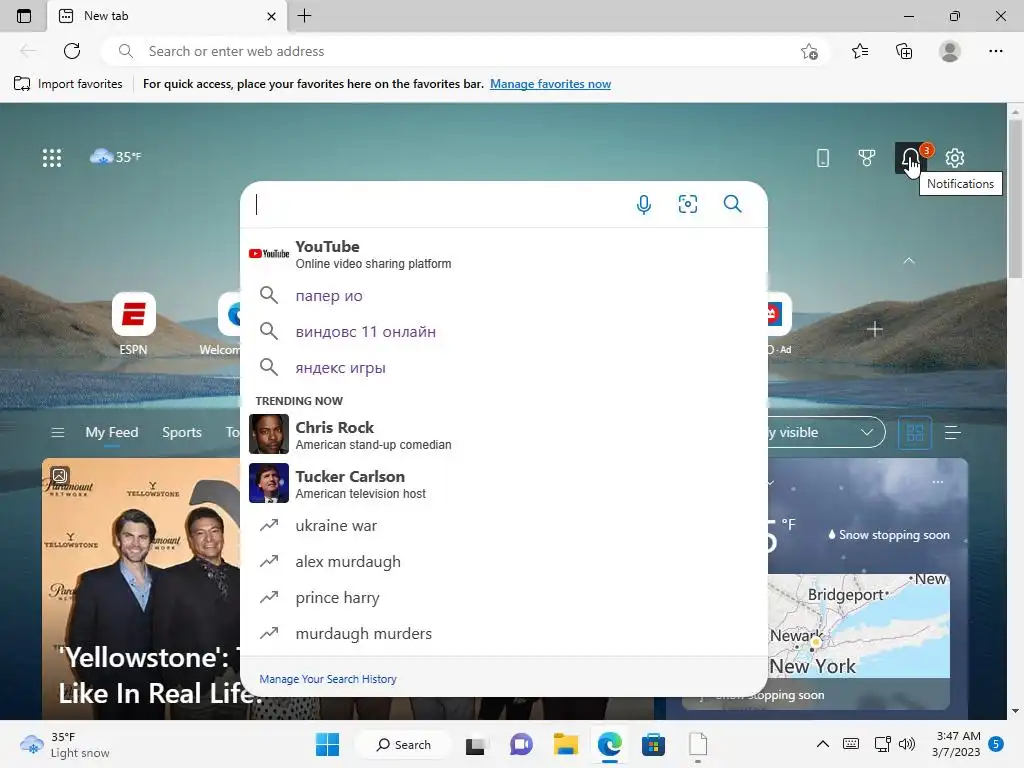Open Microsoft Store from taskbar
This screenshot has width=1024, height=768.
(x=653, y=744)
